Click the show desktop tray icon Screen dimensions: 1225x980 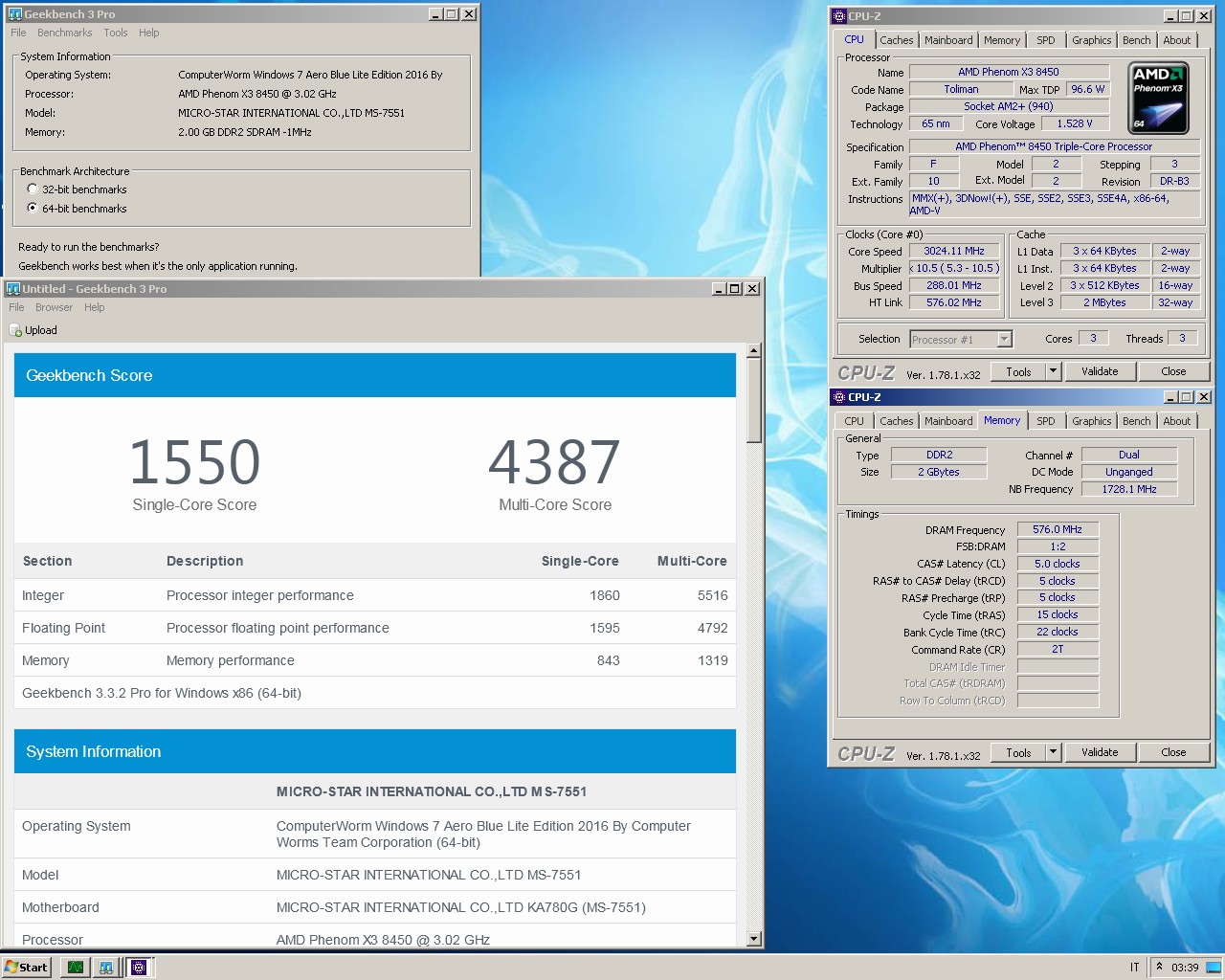(x=1214, y=967)
